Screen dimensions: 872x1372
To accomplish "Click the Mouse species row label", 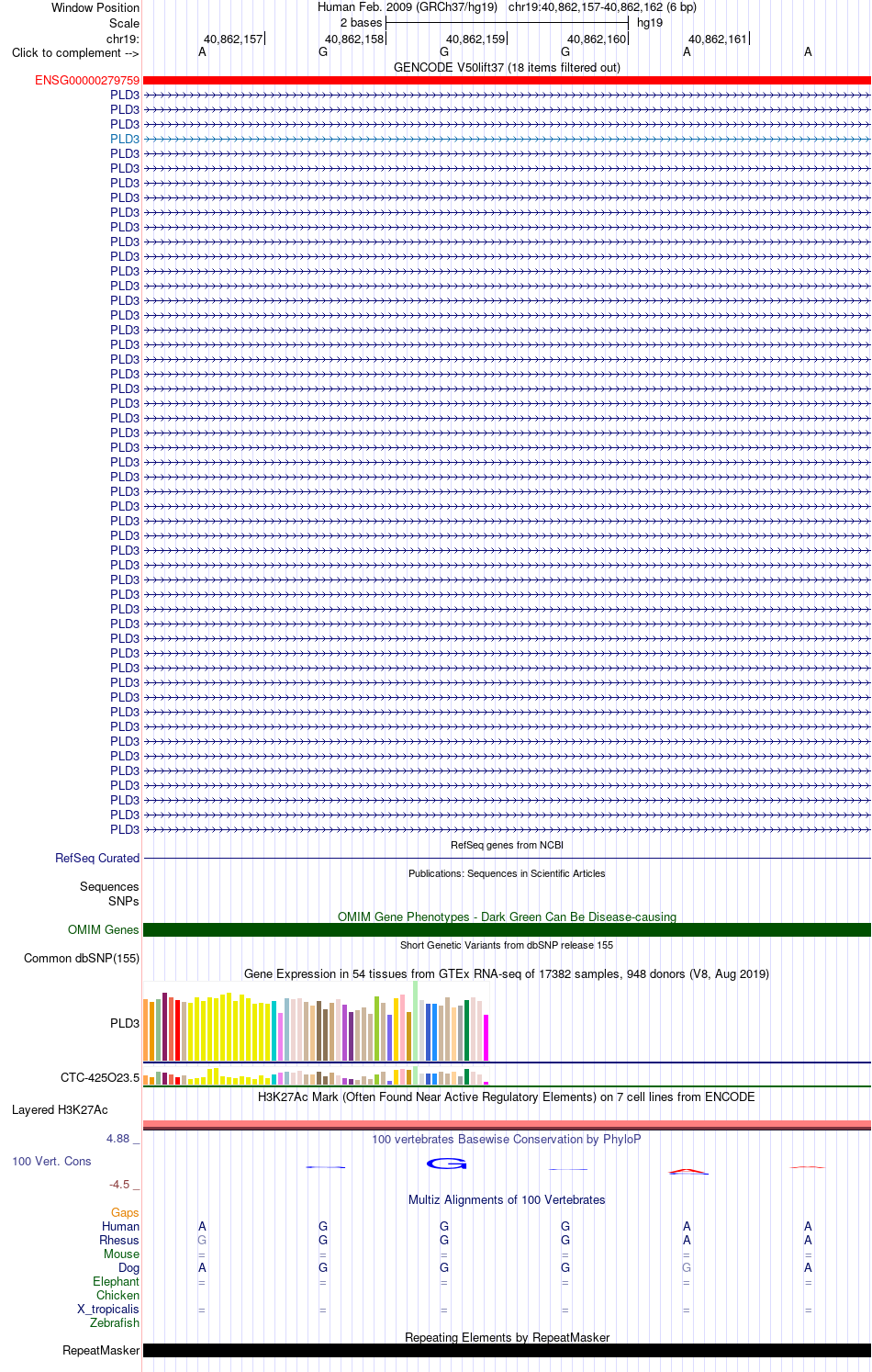I will pyautogui.click(x=121, y=1254).
